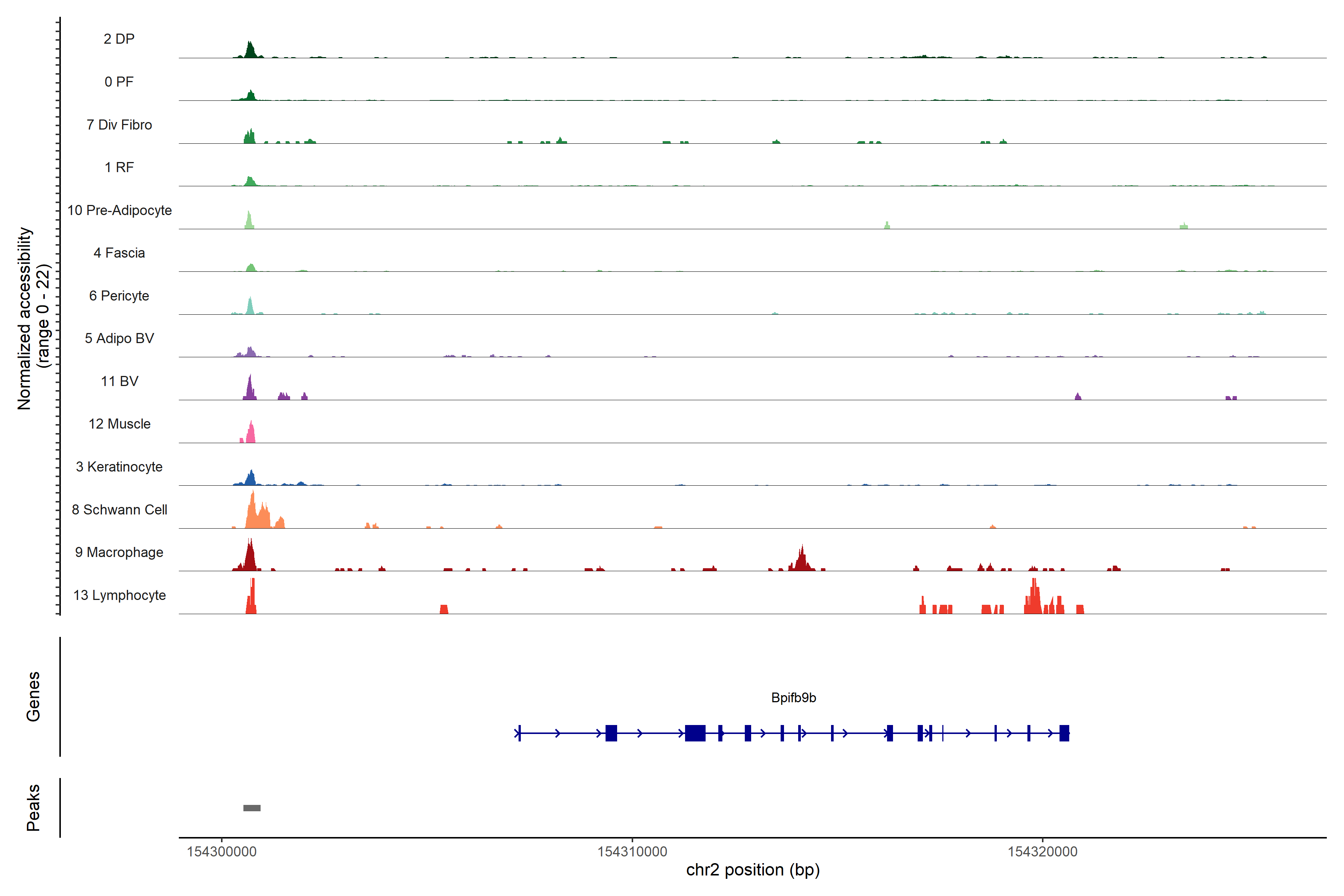Click the 10 Pre-Adipocyte track label
This screenshot has height=896, width=1344.
coord(119,210)
